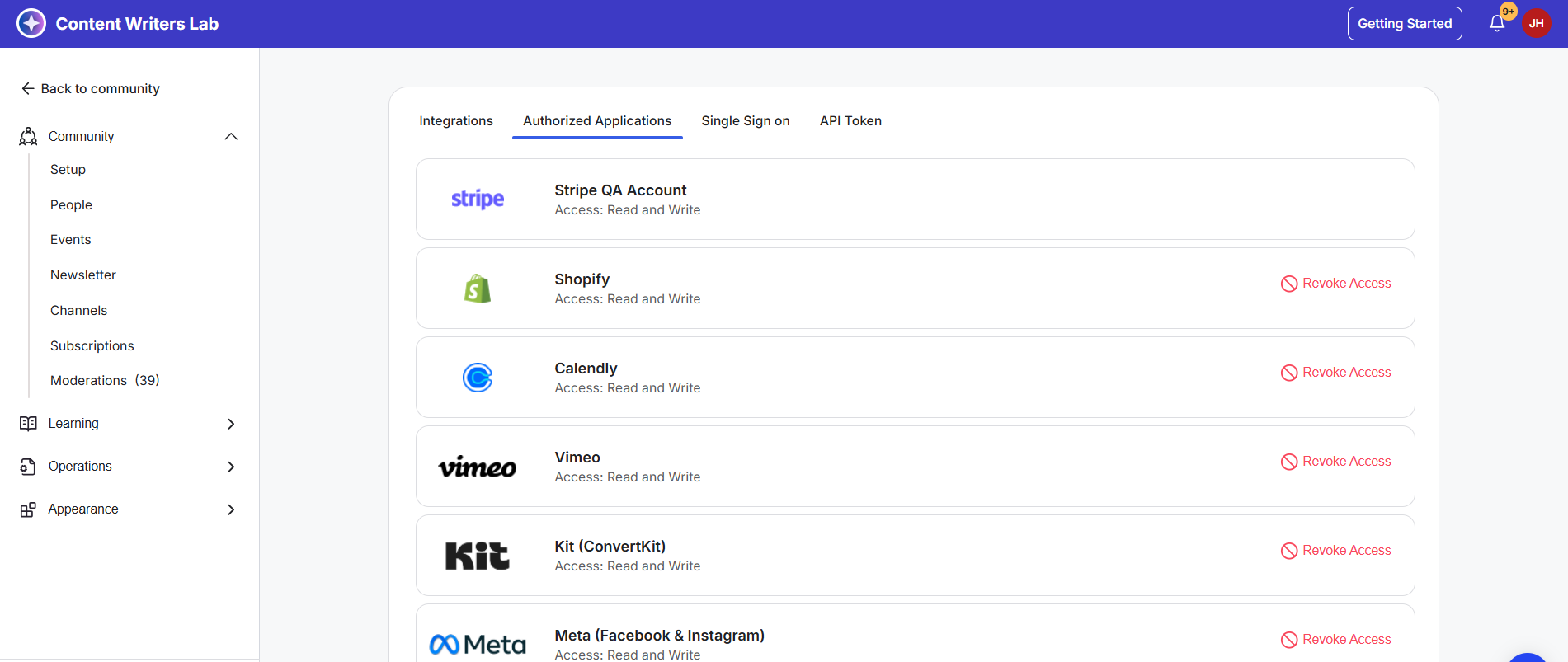Click the Meta (Facebook & Instagram) name
The image size is (1568, 662).
(660, 636)
